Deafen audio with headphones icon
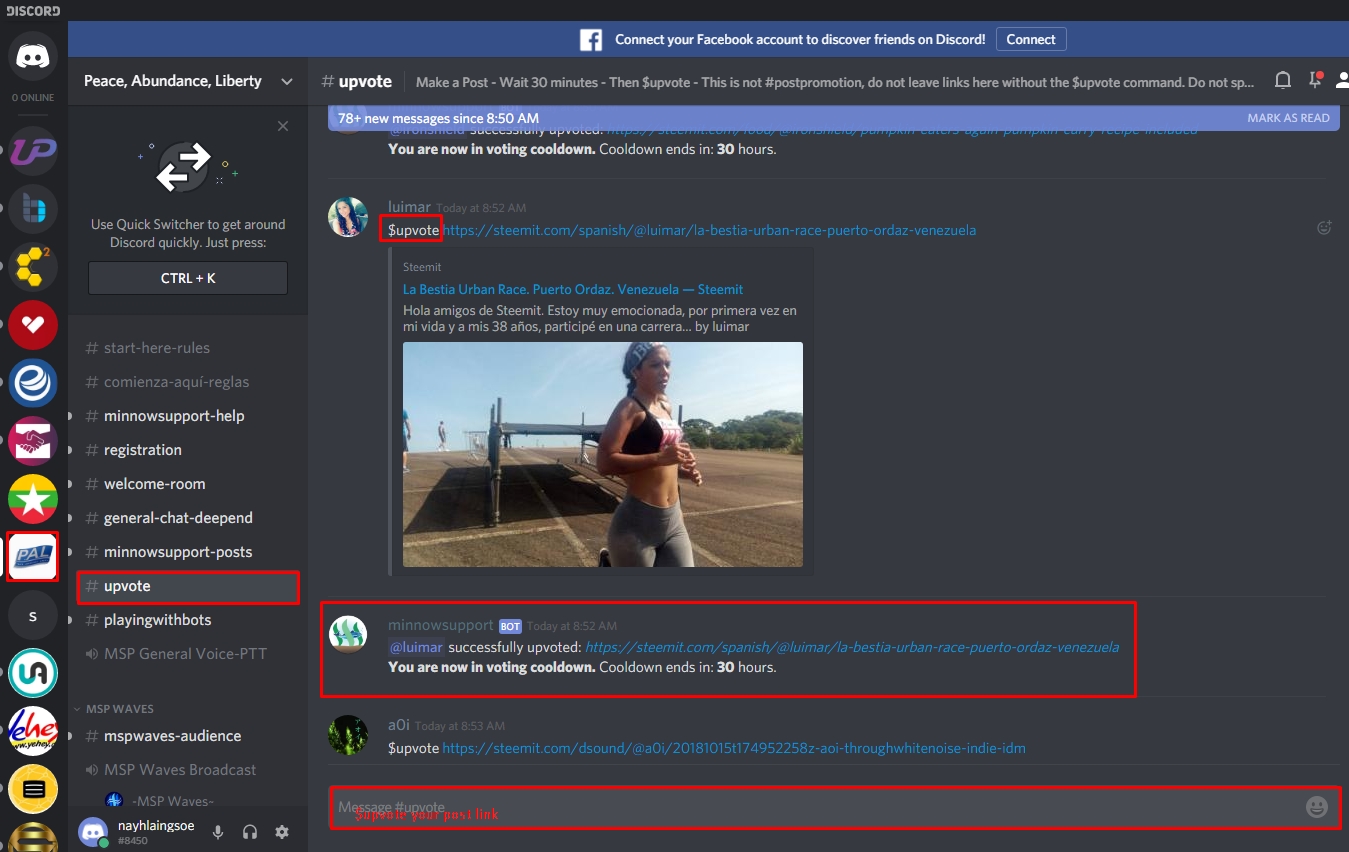This screenshot has height=852, width=1349. [250, 832]
